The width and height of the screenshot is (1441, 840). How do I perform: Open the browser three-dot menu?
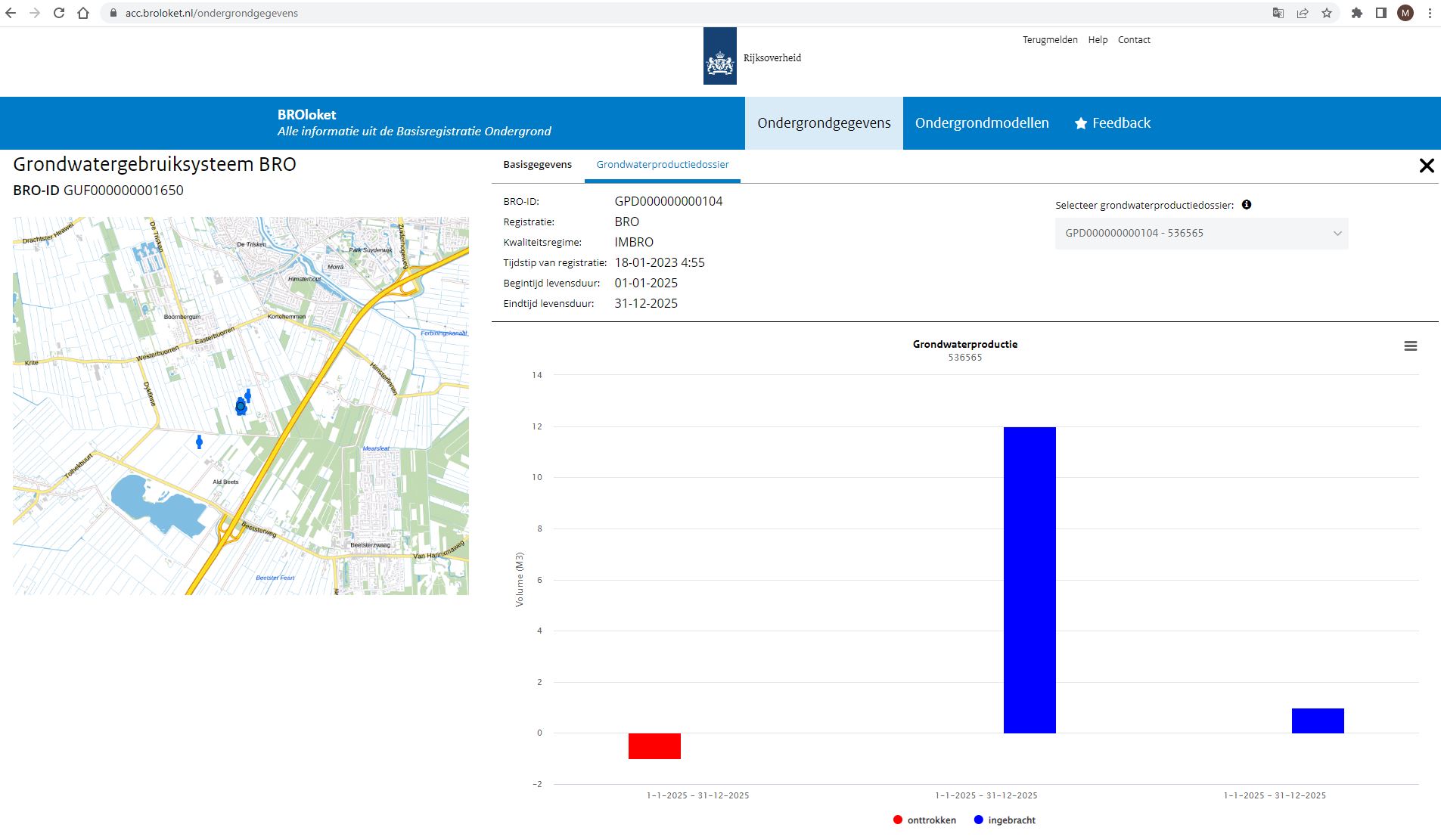[x=1430, y=13]
